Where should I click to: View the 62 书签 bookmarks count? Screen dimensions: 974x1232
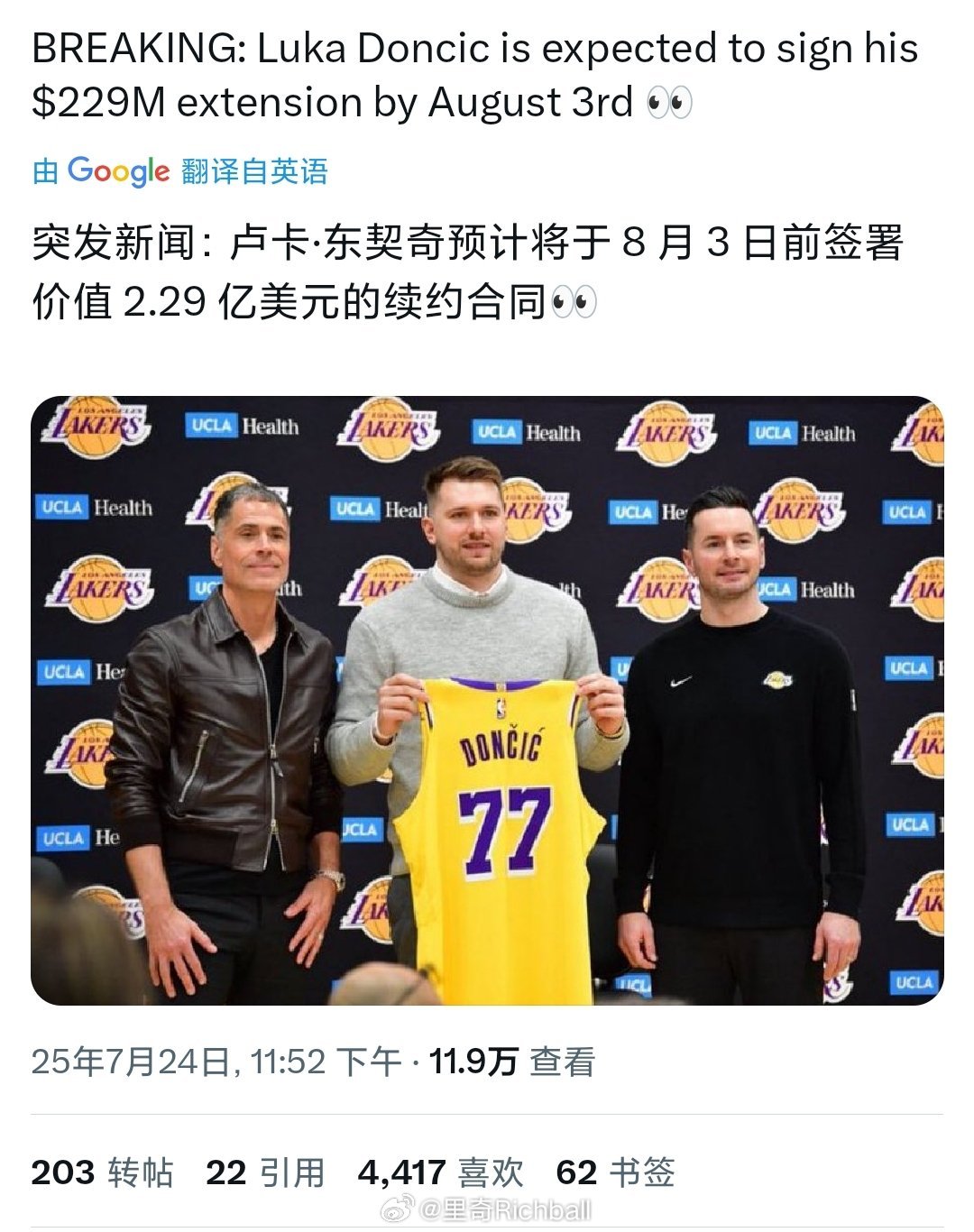coord(615,1172)
